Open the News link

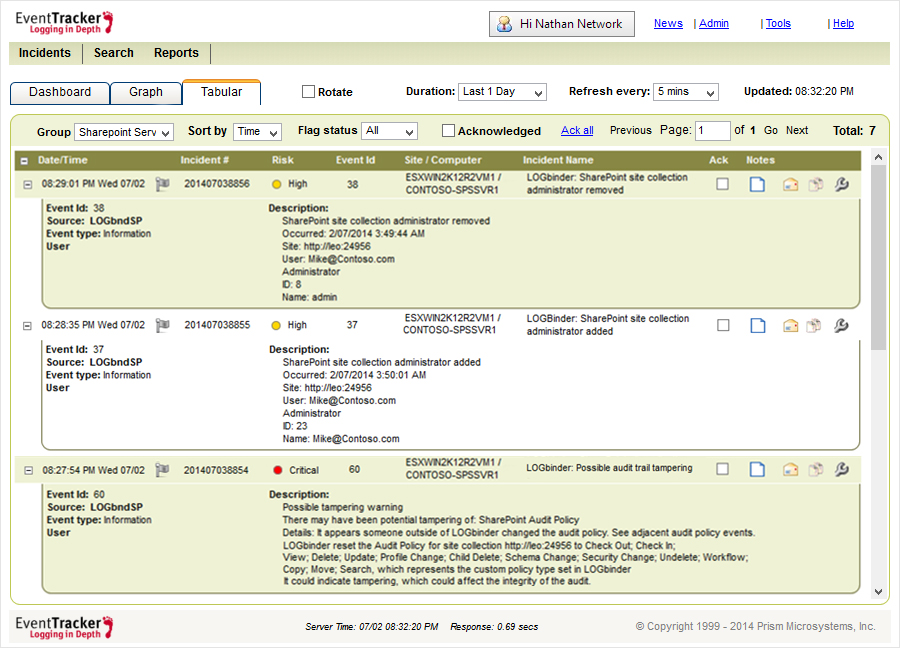[x=668, y=24]
